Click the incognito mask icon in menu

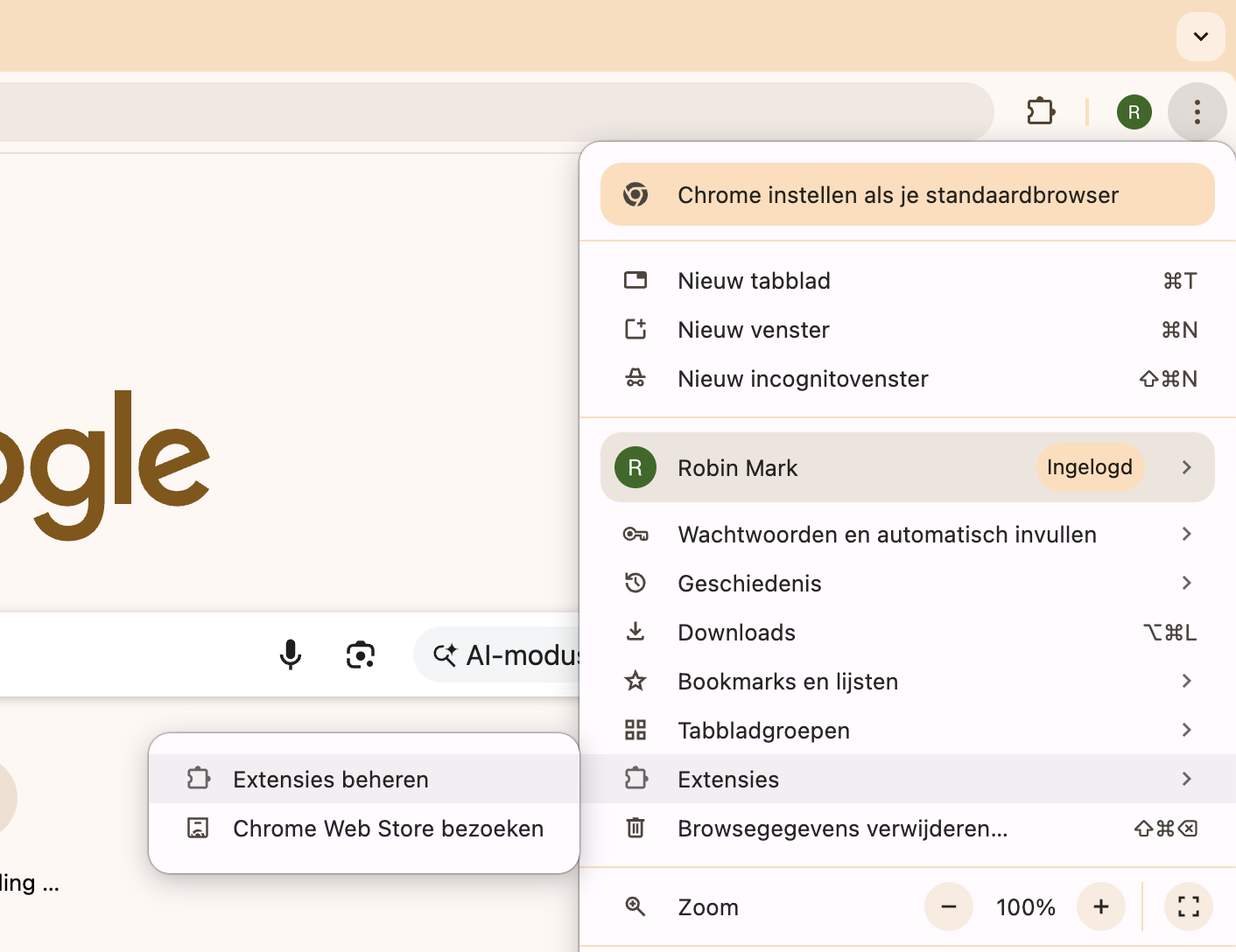(x=636, y=378)
